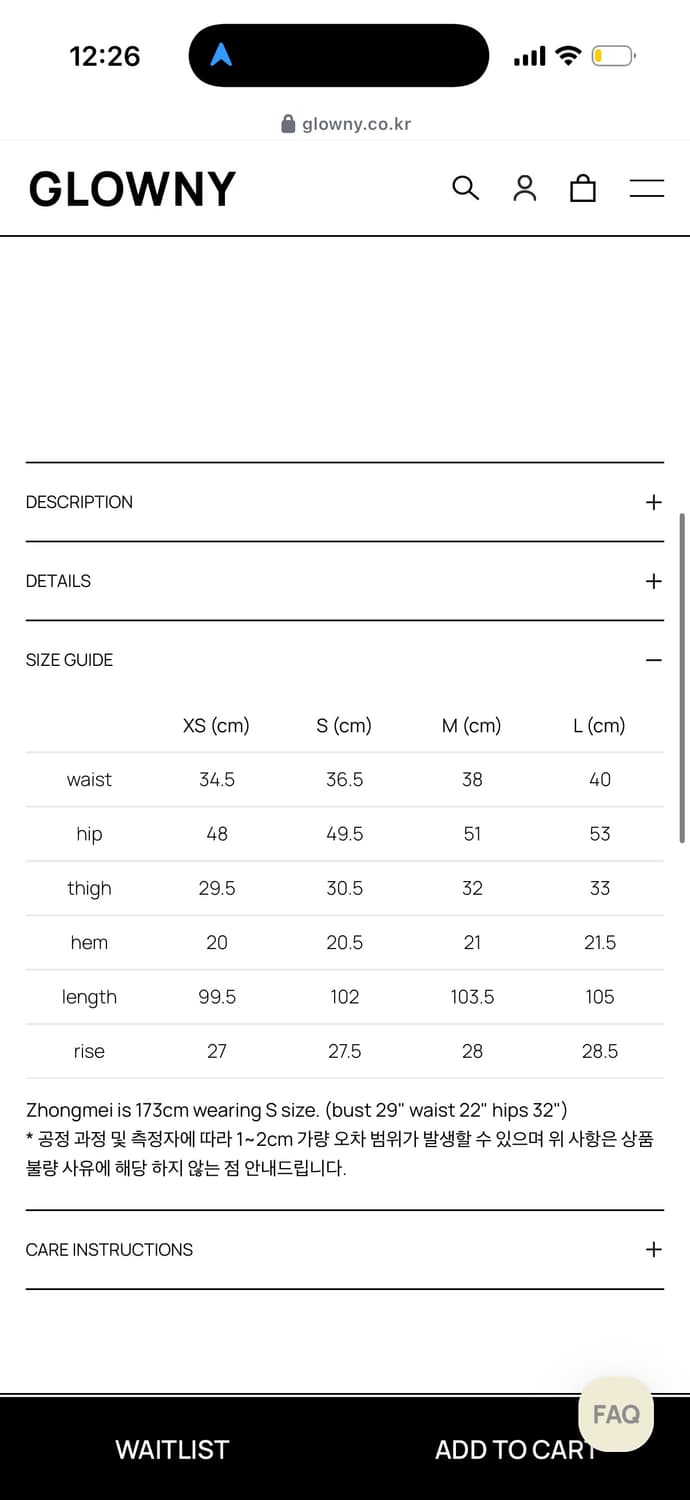Expand the Description section plus icon
690x1500 pixels.
click(x=653, y=502)
